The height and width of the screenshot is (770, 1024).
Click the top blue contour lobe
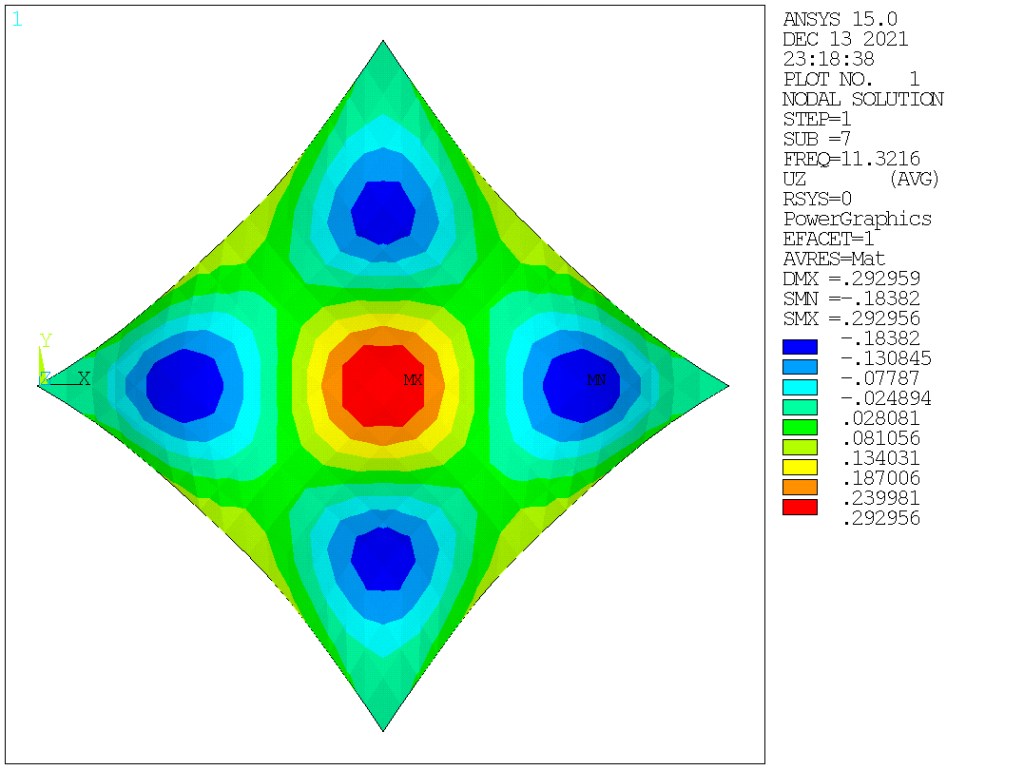[x=383, y=211]
